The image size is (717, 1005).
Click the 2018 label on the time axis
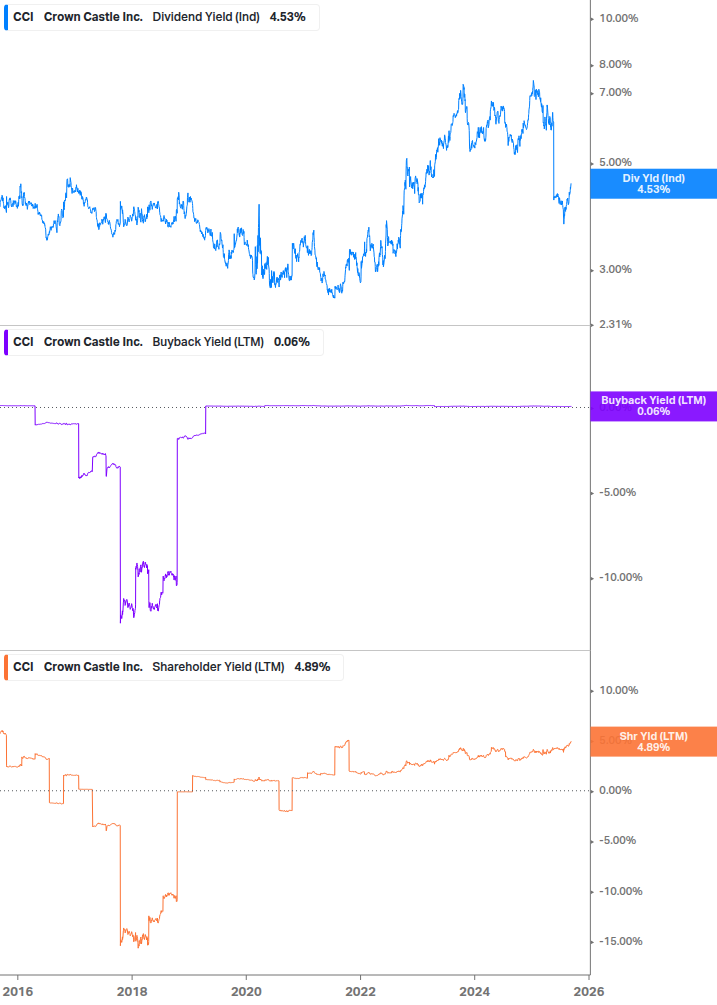[x=131, y=992]
